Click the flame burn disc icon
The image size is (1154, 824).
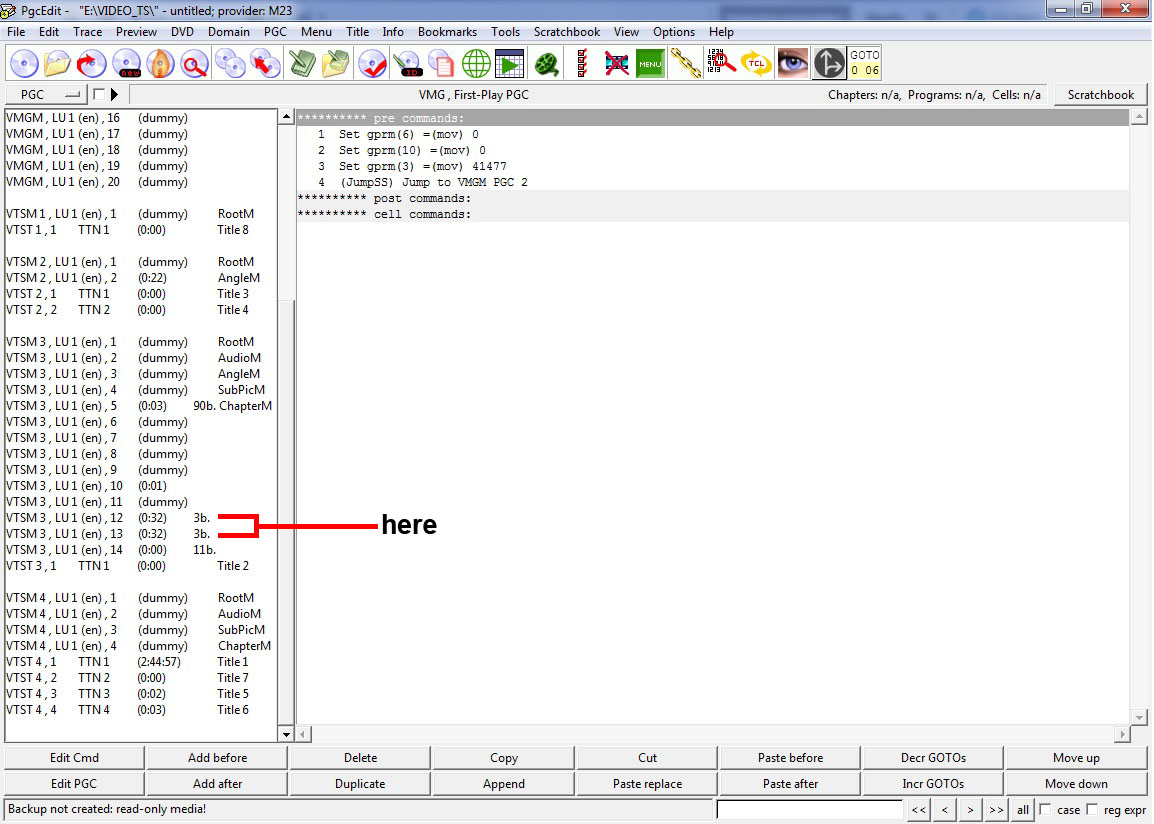tap(160, 64)
